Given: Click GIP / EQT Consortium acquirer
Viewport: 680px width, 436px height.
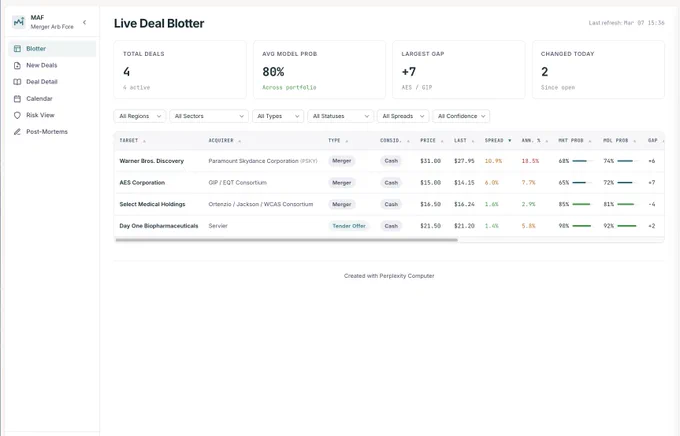Looking at the screenshot, I should click(x=238, y=183).
